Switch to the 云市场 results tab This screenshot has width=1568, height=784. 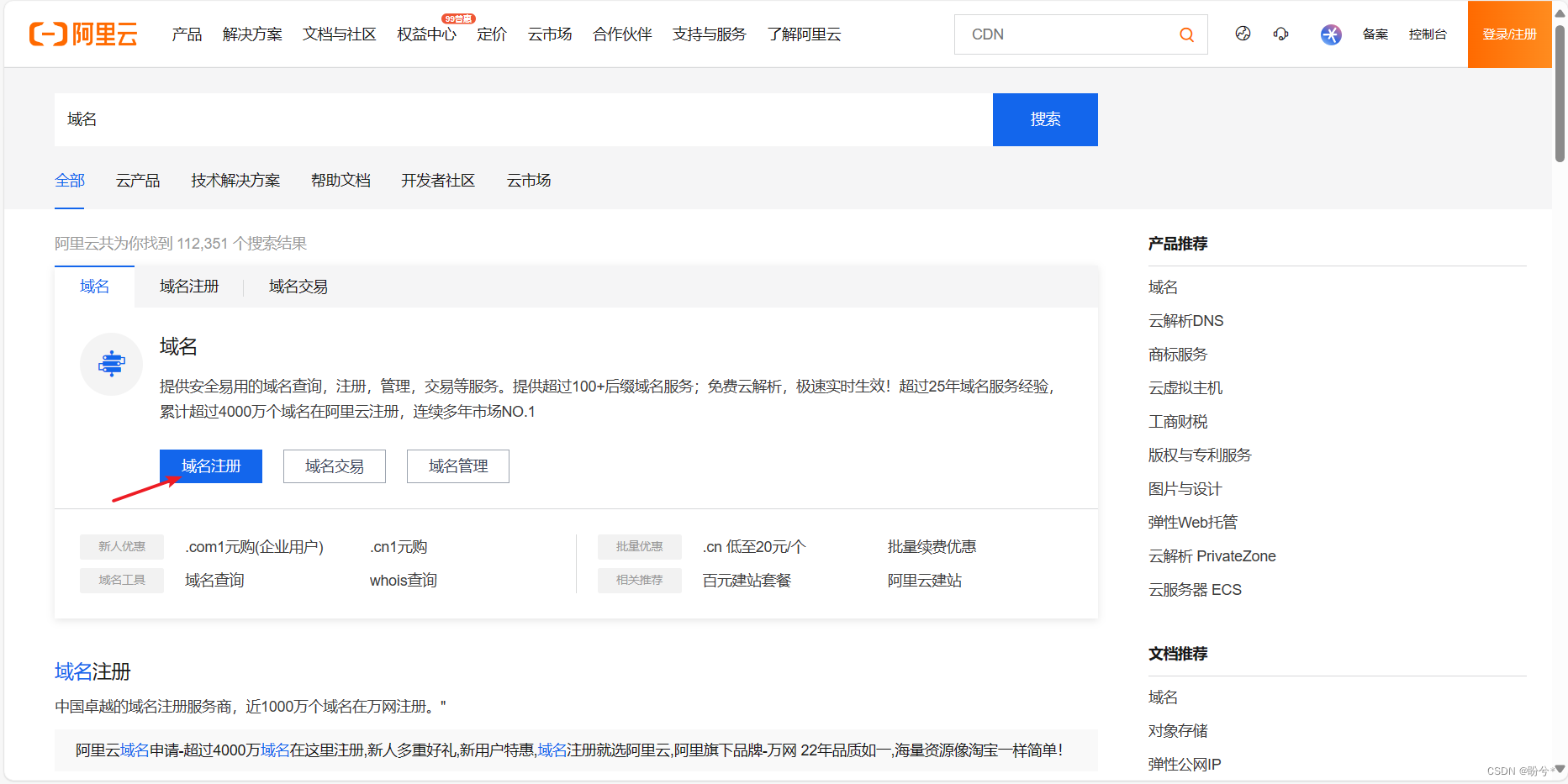coord(529,181)
